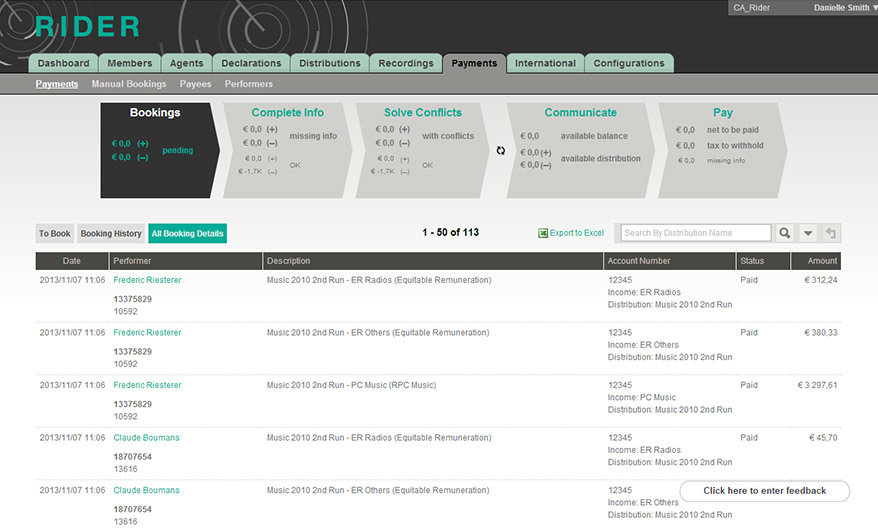The width and height of the screenshot is (878, 530).
Task: Click the magnifier search icon
Action: click(x=785, y=233)
